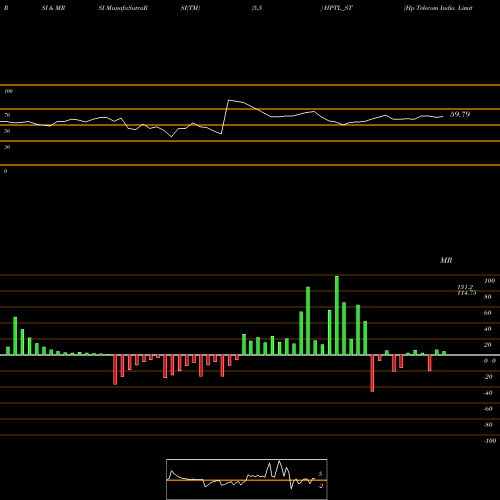This screenshot has width=500, height=500.
Task: Click the MR label above bar chart
Action: (x=446, y=260)
